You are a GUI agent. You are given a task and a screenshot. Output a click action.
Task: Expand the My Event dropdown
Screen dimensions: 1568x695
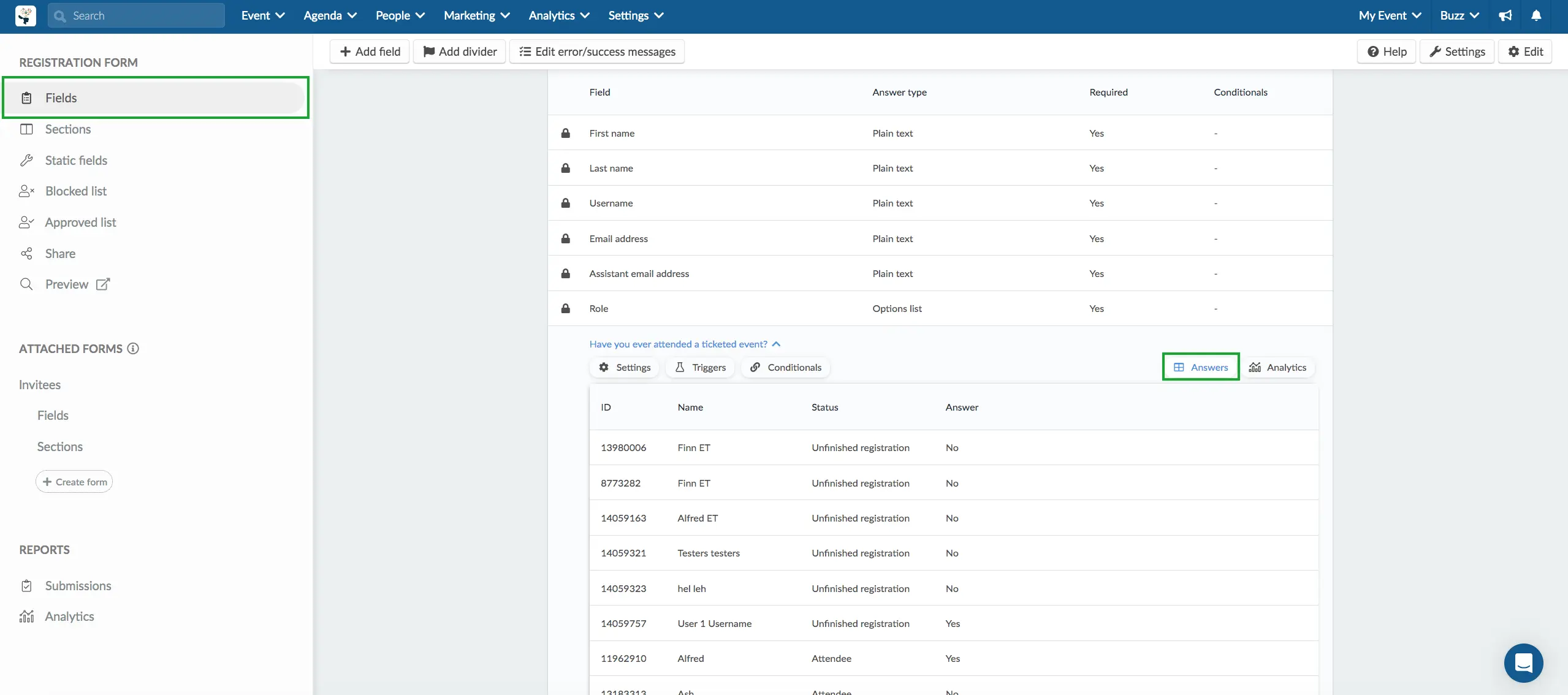[x=1390, y=15]
